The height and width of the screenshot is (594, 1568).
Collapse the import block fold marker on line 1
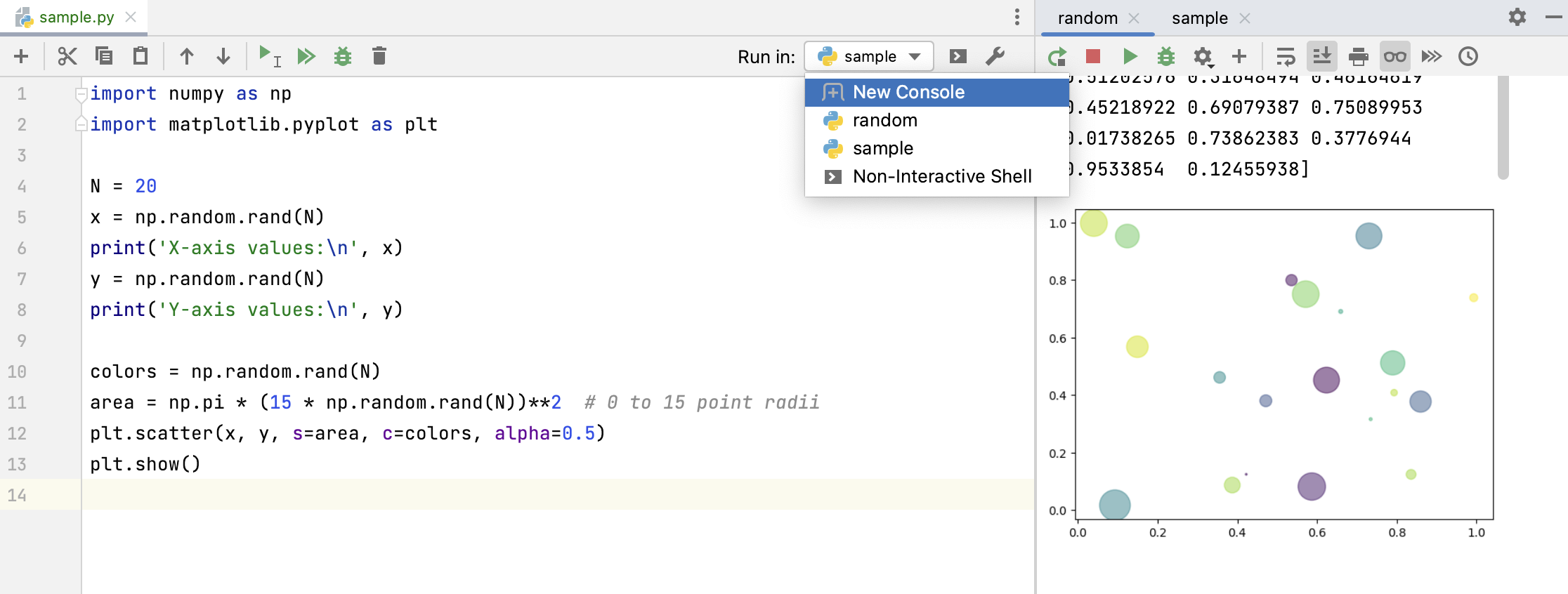[x=81, y=94]
